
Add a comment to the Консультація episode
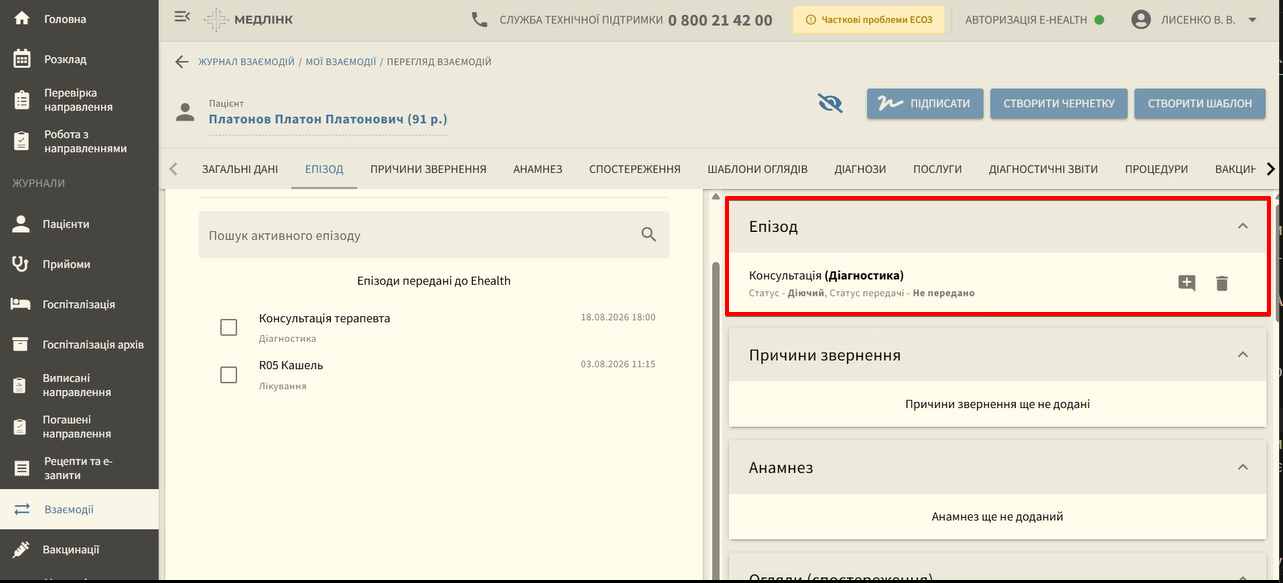[1187, 283]
